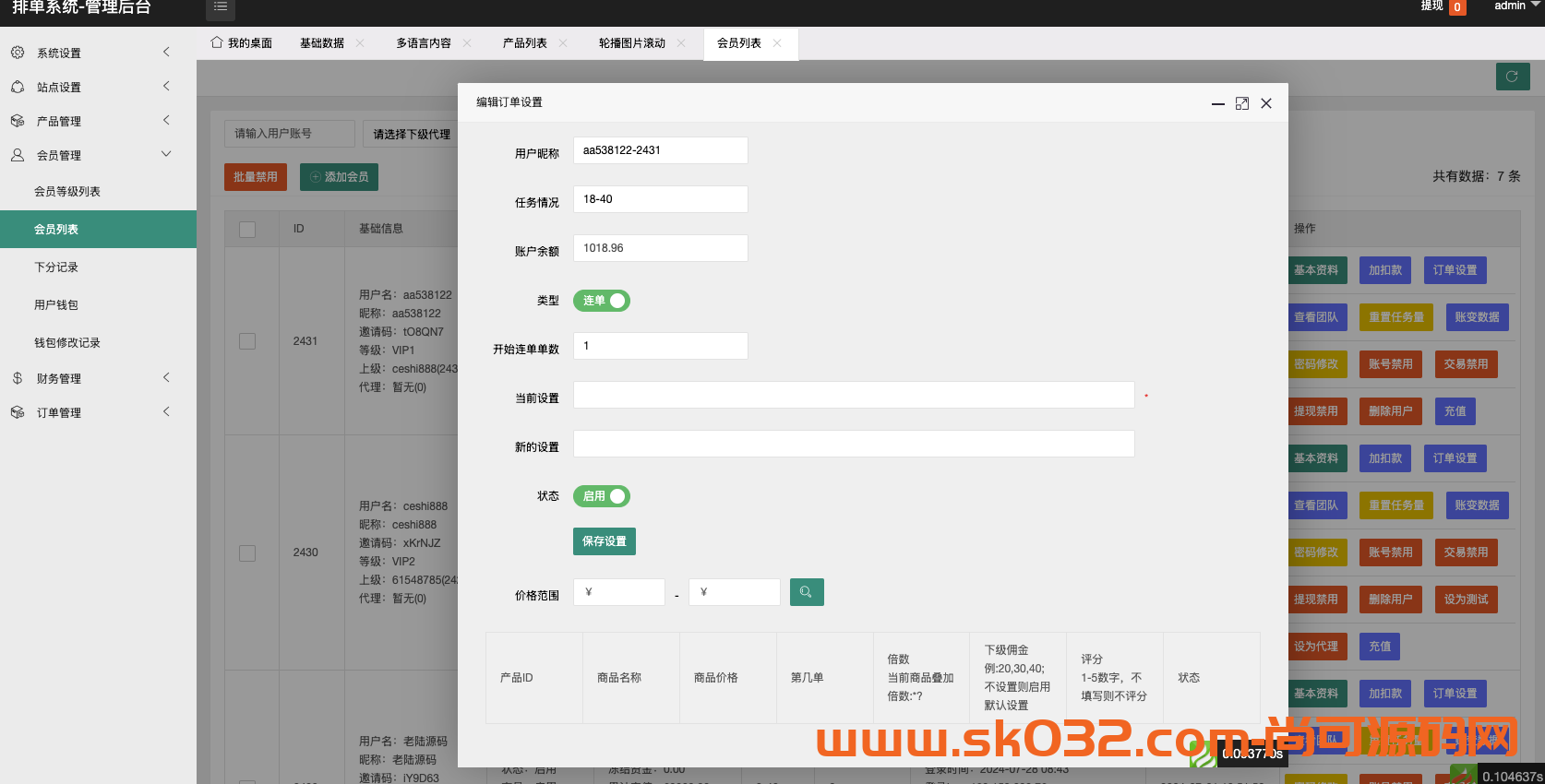
Task: Check the select-all checkbox in table header
Action: 247,230
